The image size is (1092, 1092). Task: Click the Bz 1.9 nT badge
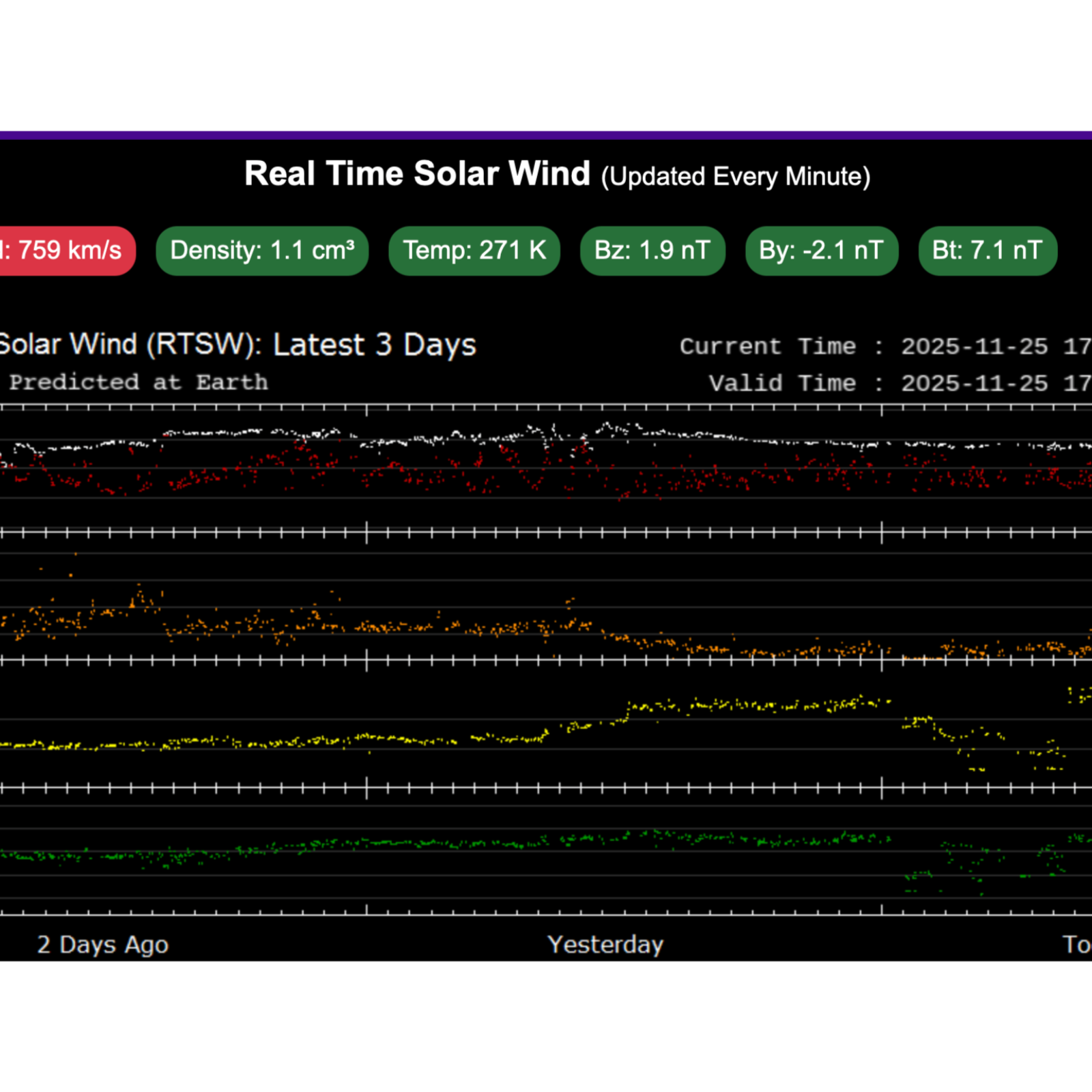(652, 250)
